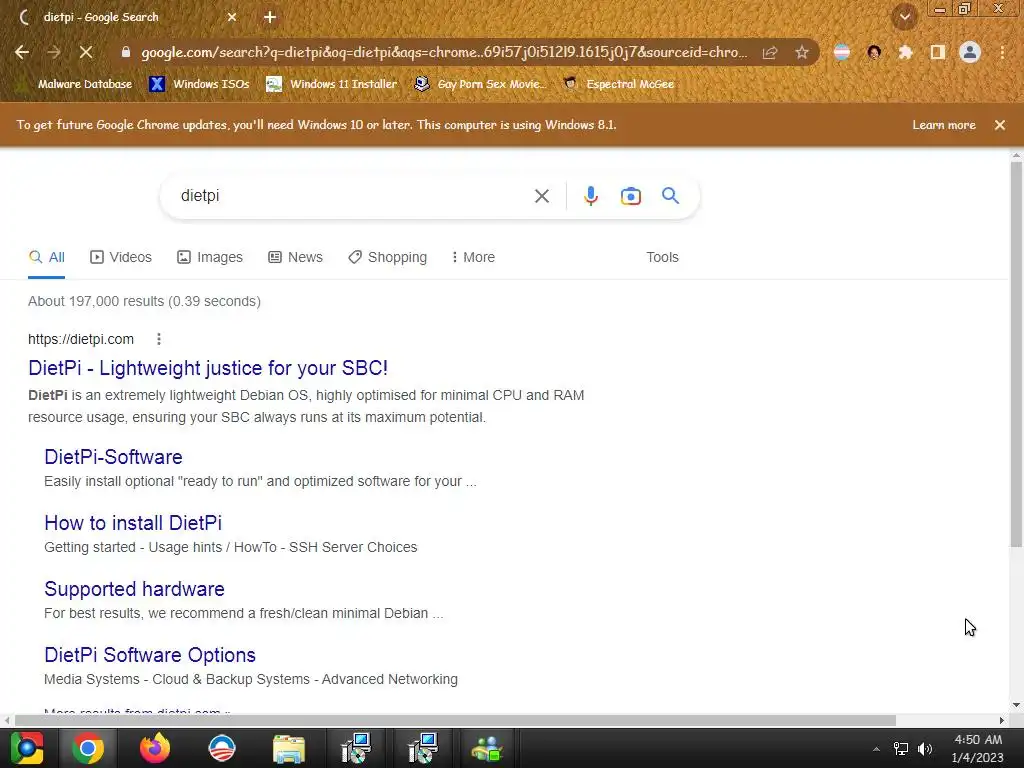1024x768 pixels.
Task: Submit search with magnifier icon
Action: (671, 195)
